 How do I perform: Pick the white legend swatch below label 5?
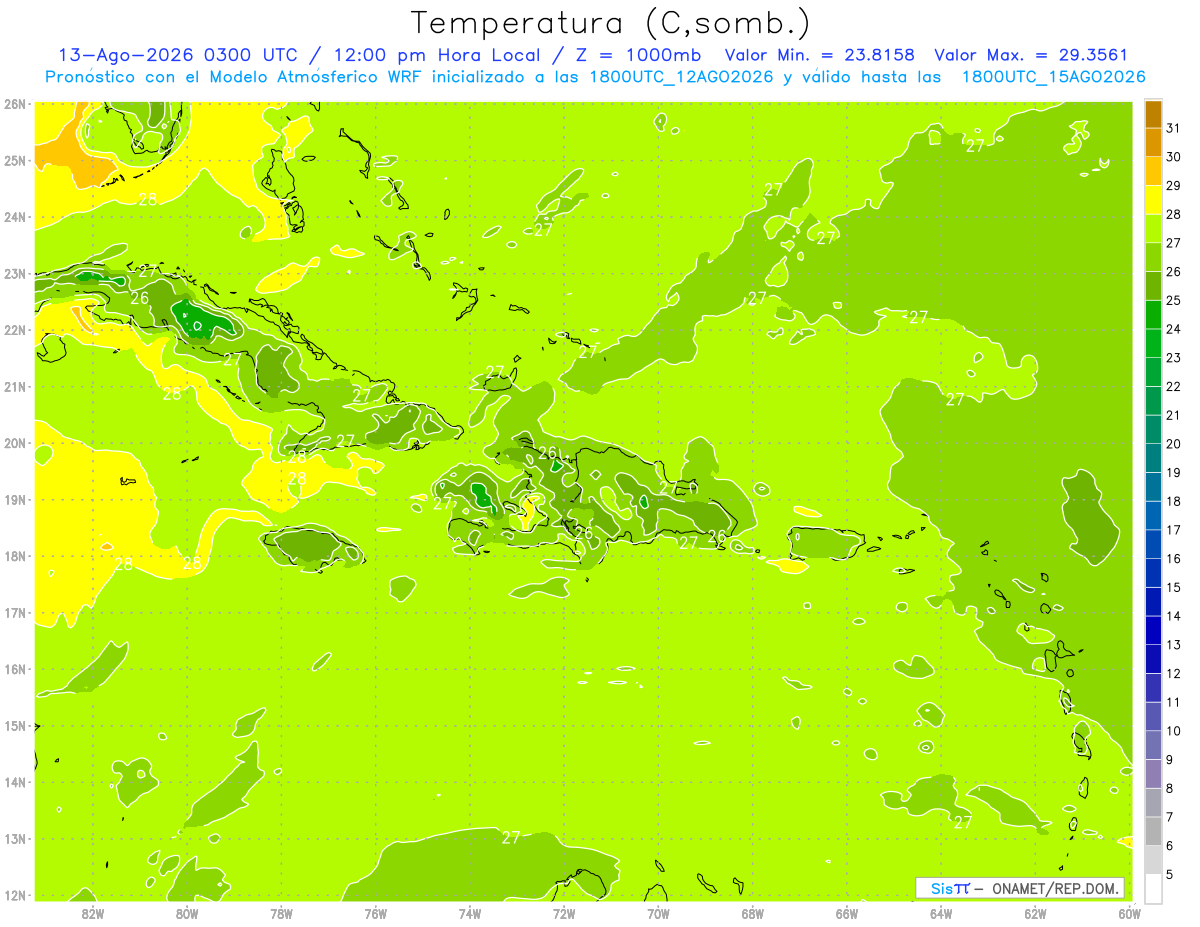(1153, 888)
